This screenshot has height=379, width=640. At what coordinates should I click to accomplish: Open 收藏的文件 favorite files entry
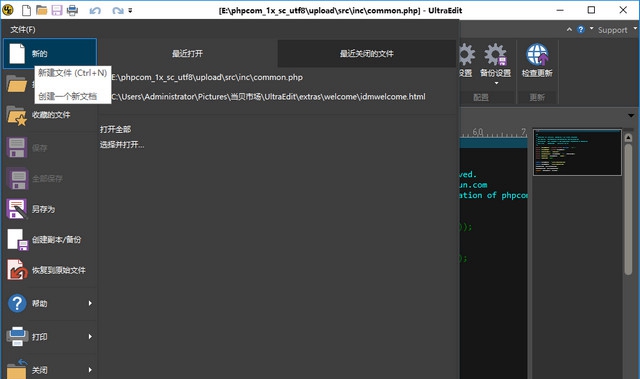[x=50, y=115]
